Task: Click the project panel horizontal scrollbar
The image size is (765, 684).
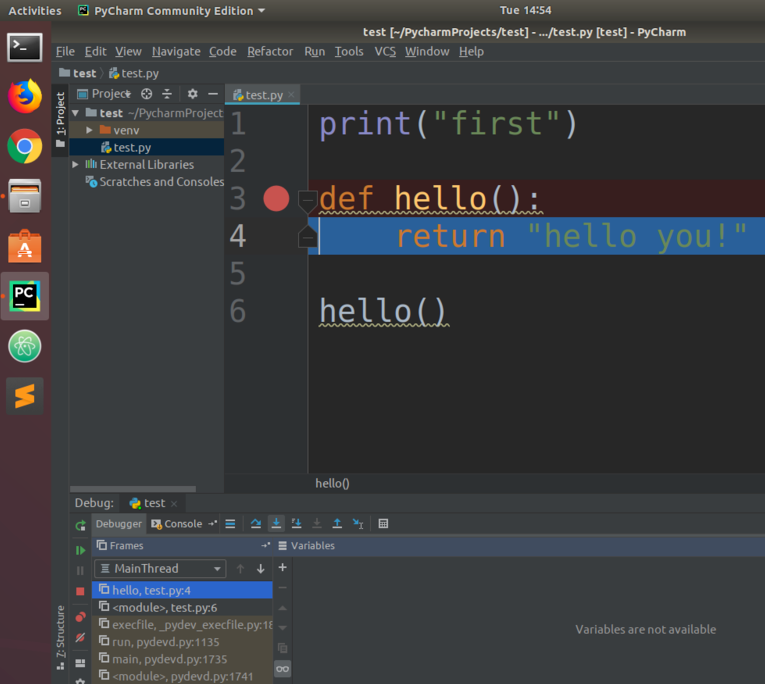Action: pos(133,489)
